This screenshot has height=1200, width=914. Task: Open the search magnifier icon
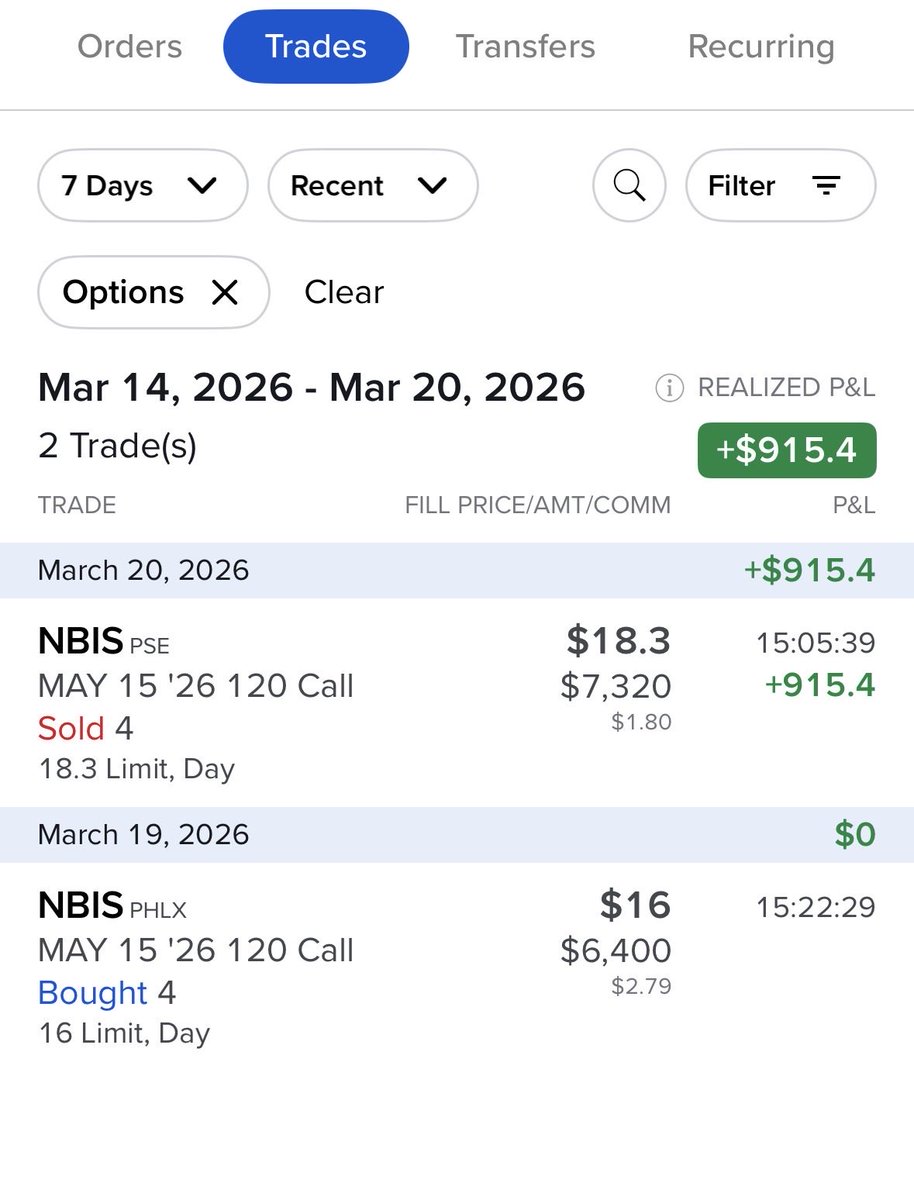click(x=629, y=185)
